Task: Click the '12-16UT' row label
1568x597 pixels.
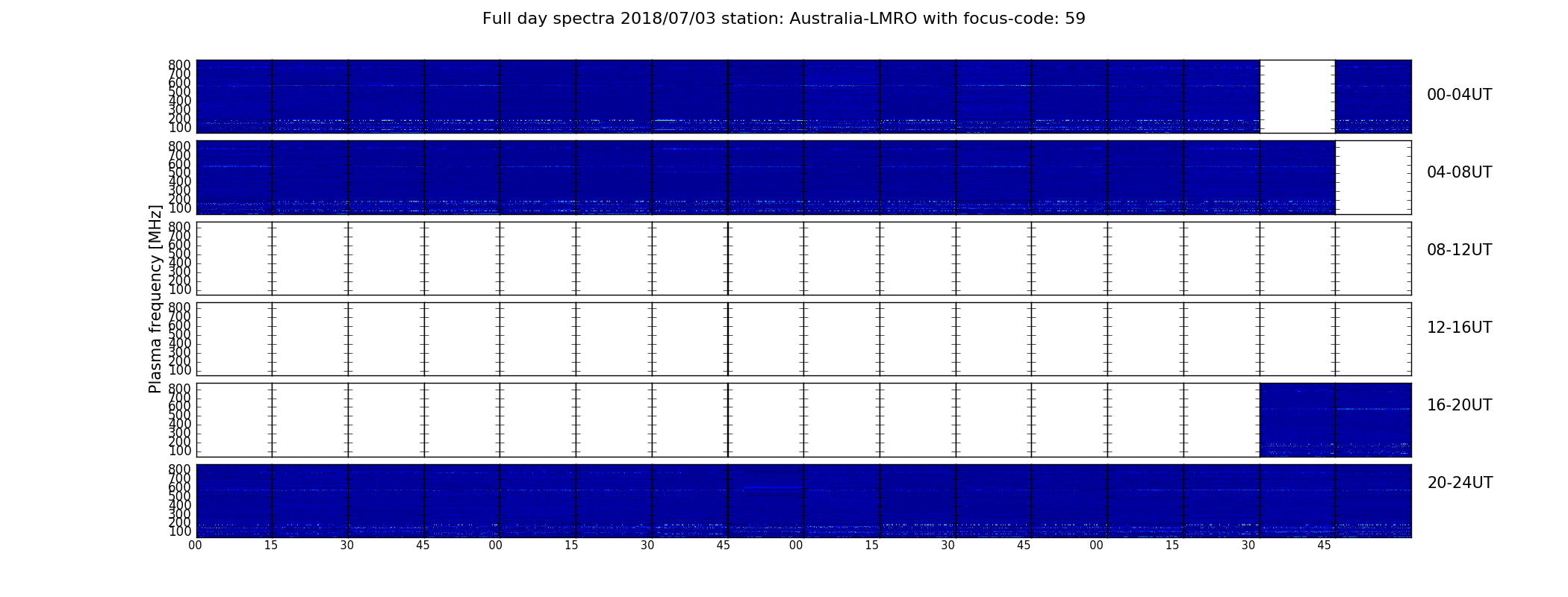Action: point(1459,328)
